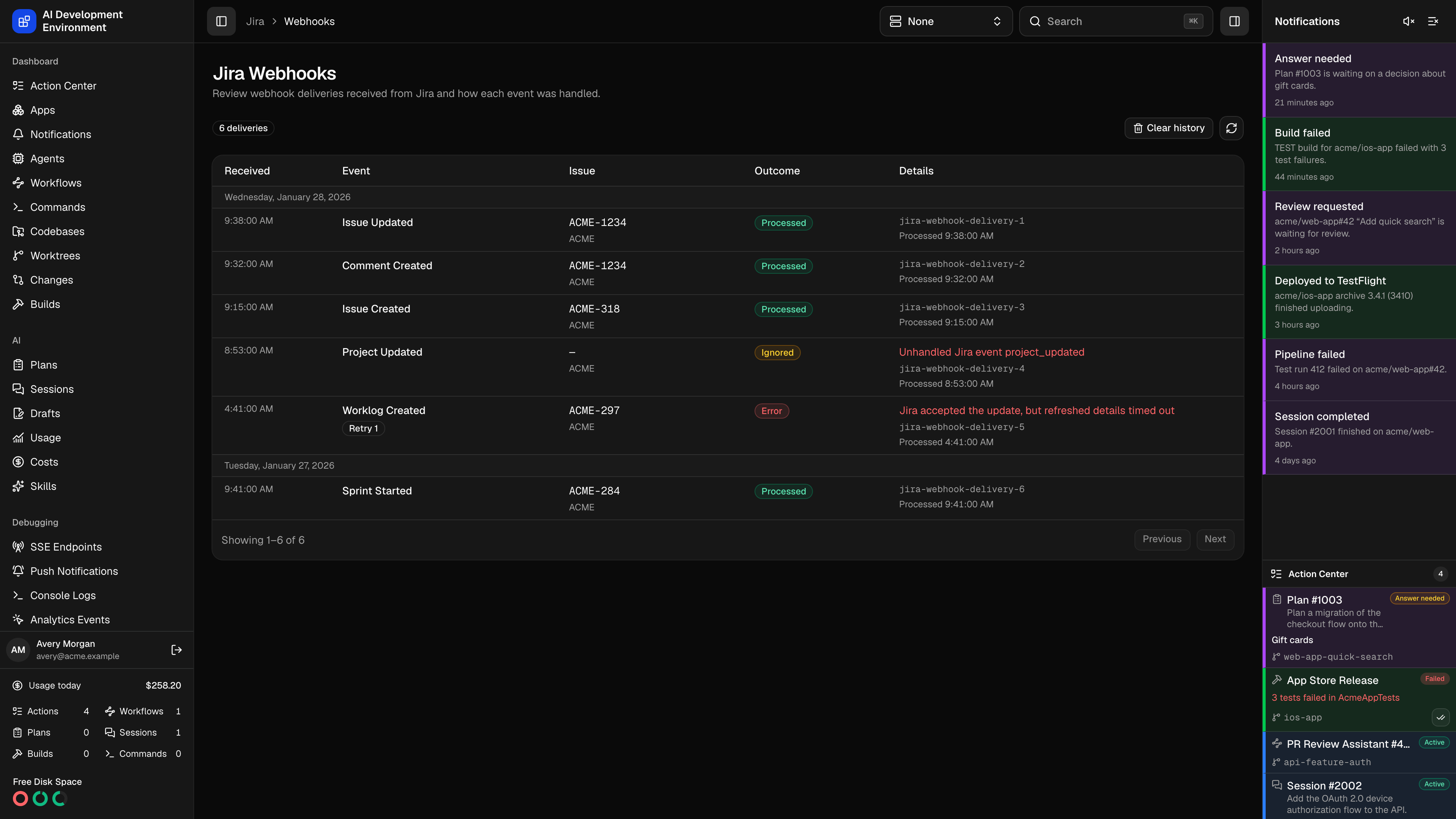Click the refresh deliveries icon button

[1231, 128]
